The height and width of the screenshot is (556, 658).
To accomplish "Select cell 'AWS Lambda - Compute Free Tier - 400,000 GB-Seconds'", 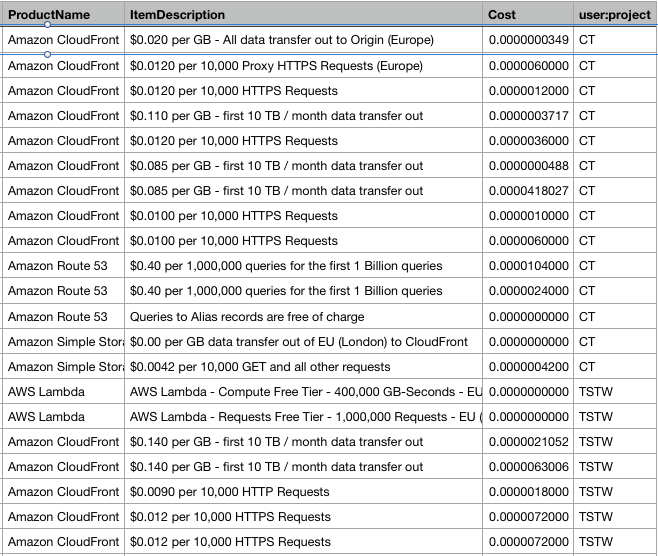I will (303, 392).
